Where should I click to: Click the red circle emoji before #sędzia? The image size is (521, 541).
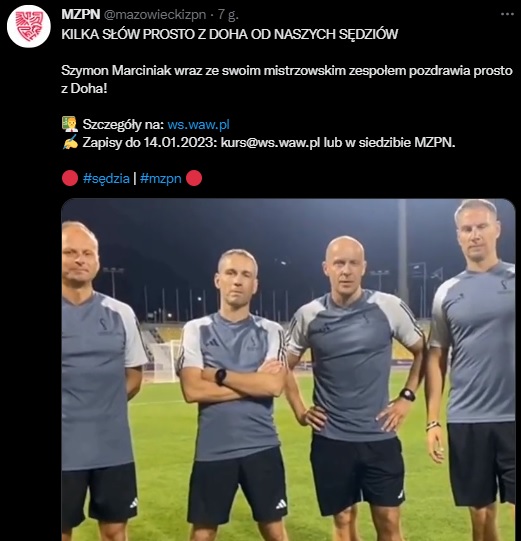click(x=70, y=178)
